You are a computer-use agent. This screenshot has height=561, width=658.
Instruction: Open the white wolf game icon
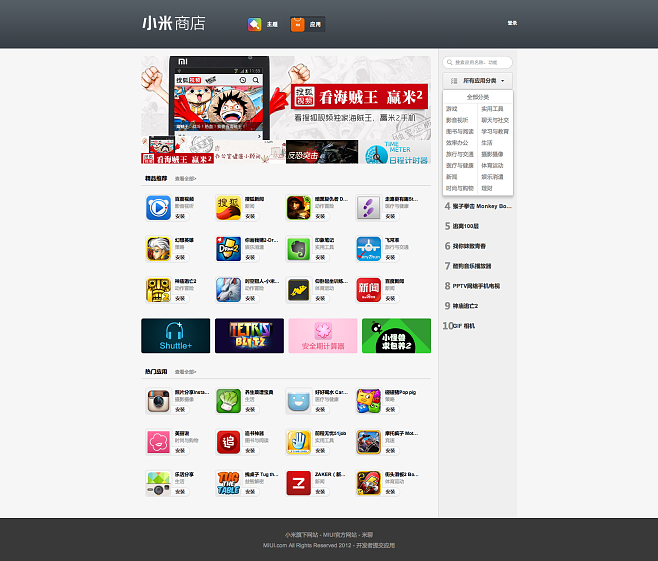(228, 290)
